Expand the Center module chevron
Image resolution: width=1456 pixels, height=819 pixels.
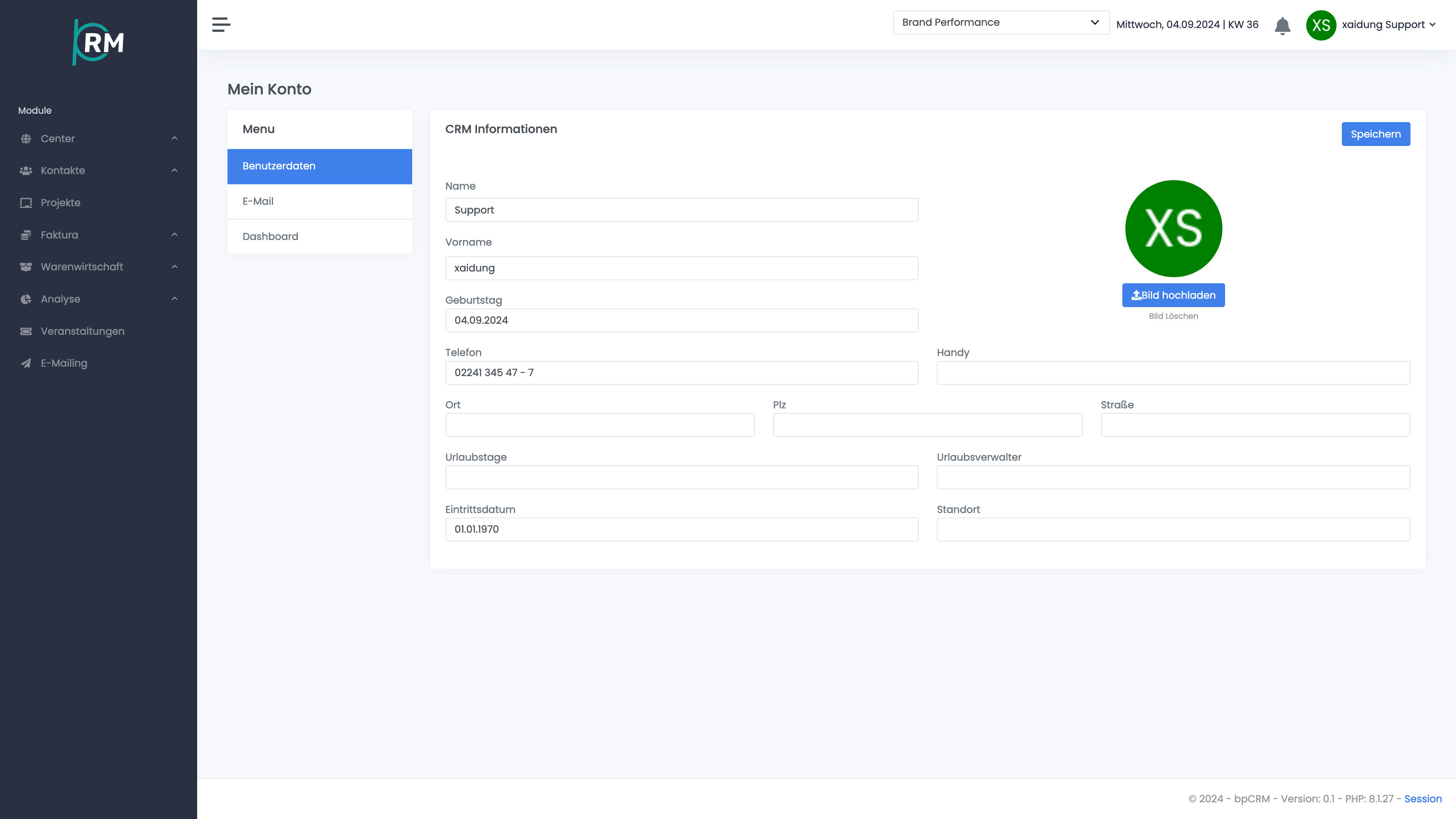pyautogui.click(x=175, y=138)
